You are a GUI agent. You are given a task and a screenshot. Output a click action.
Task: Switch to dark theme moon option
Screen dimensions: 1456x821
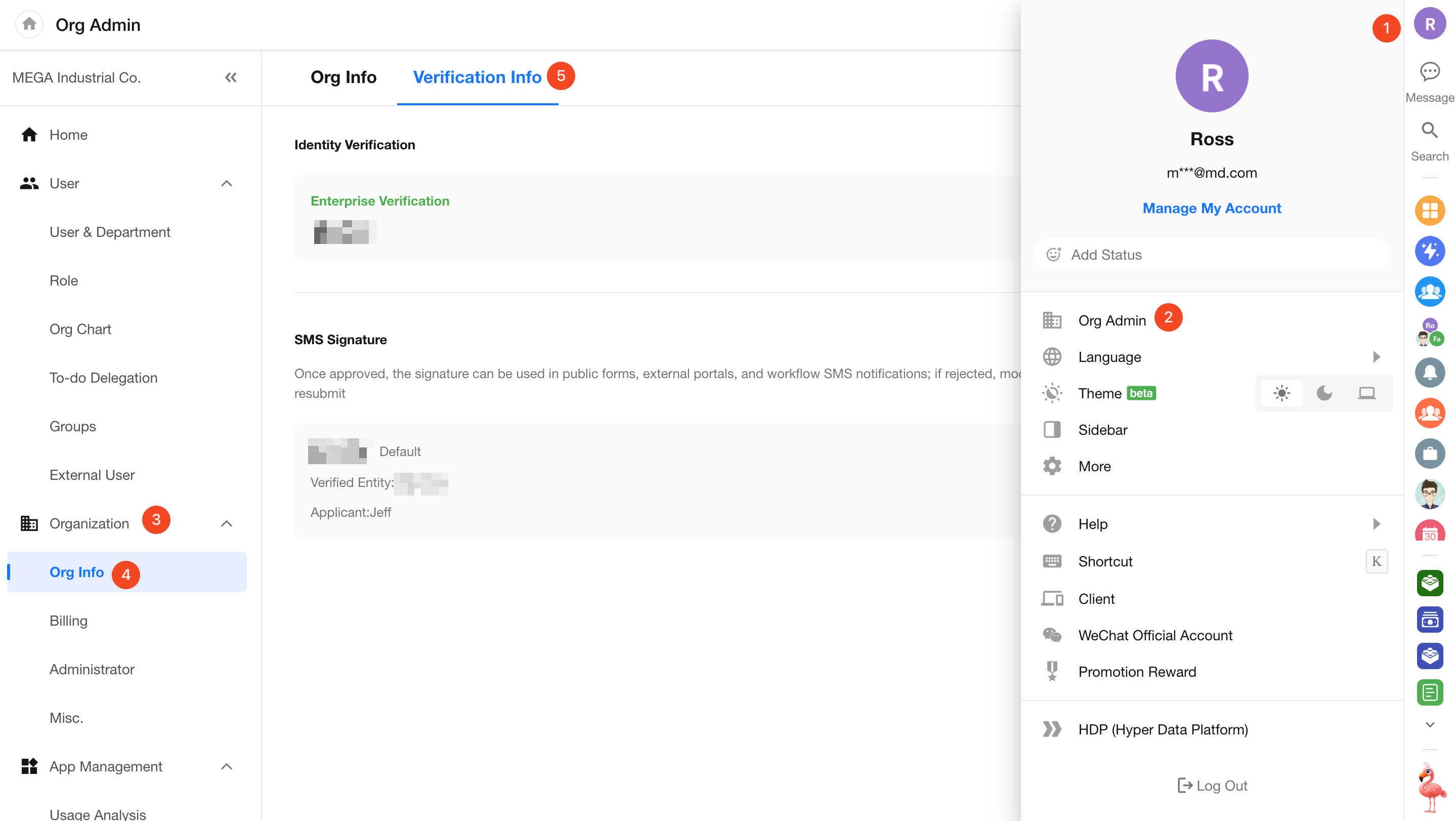click(1324, 393)
